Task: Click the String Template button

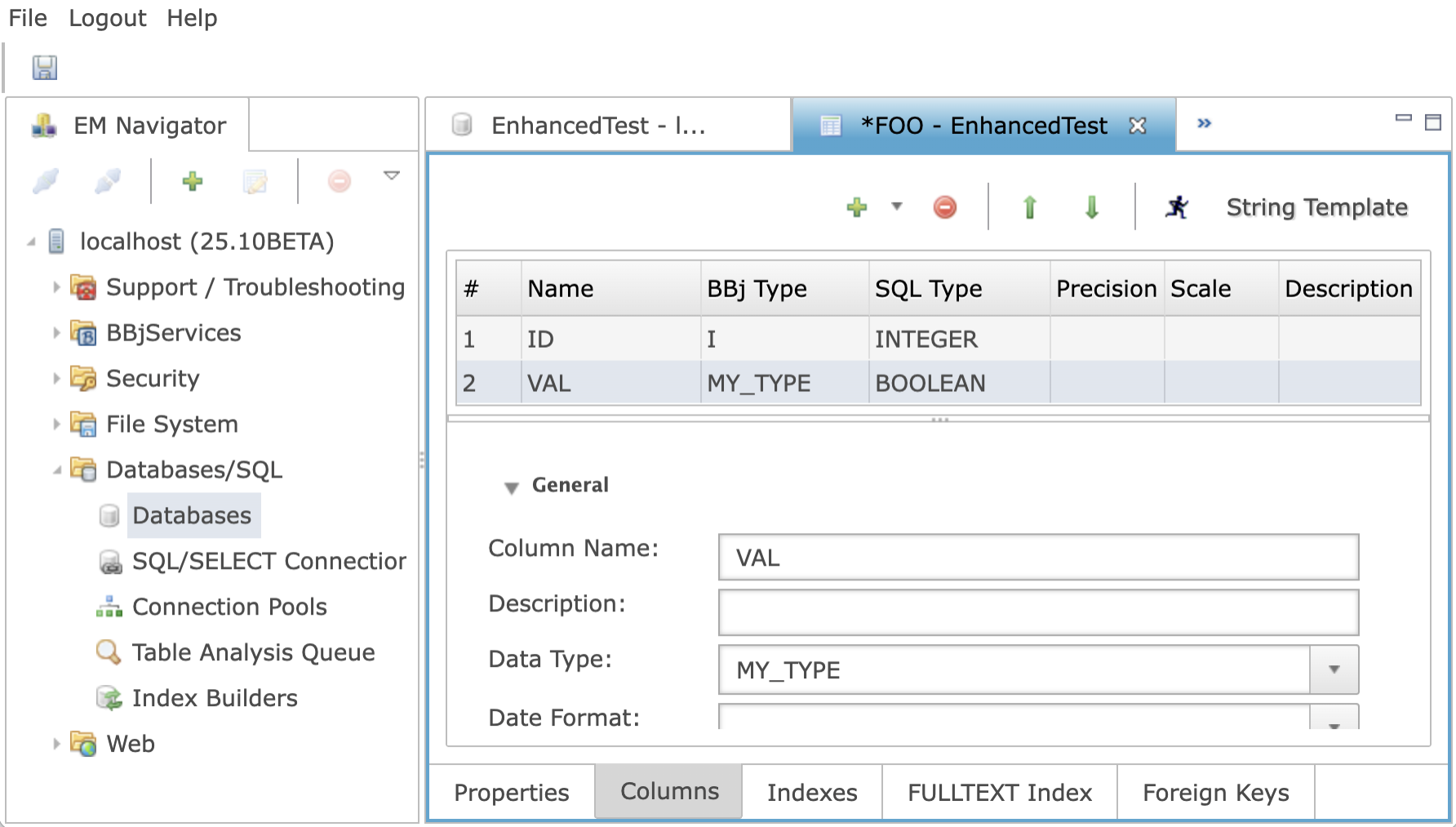Action: 1316,207
